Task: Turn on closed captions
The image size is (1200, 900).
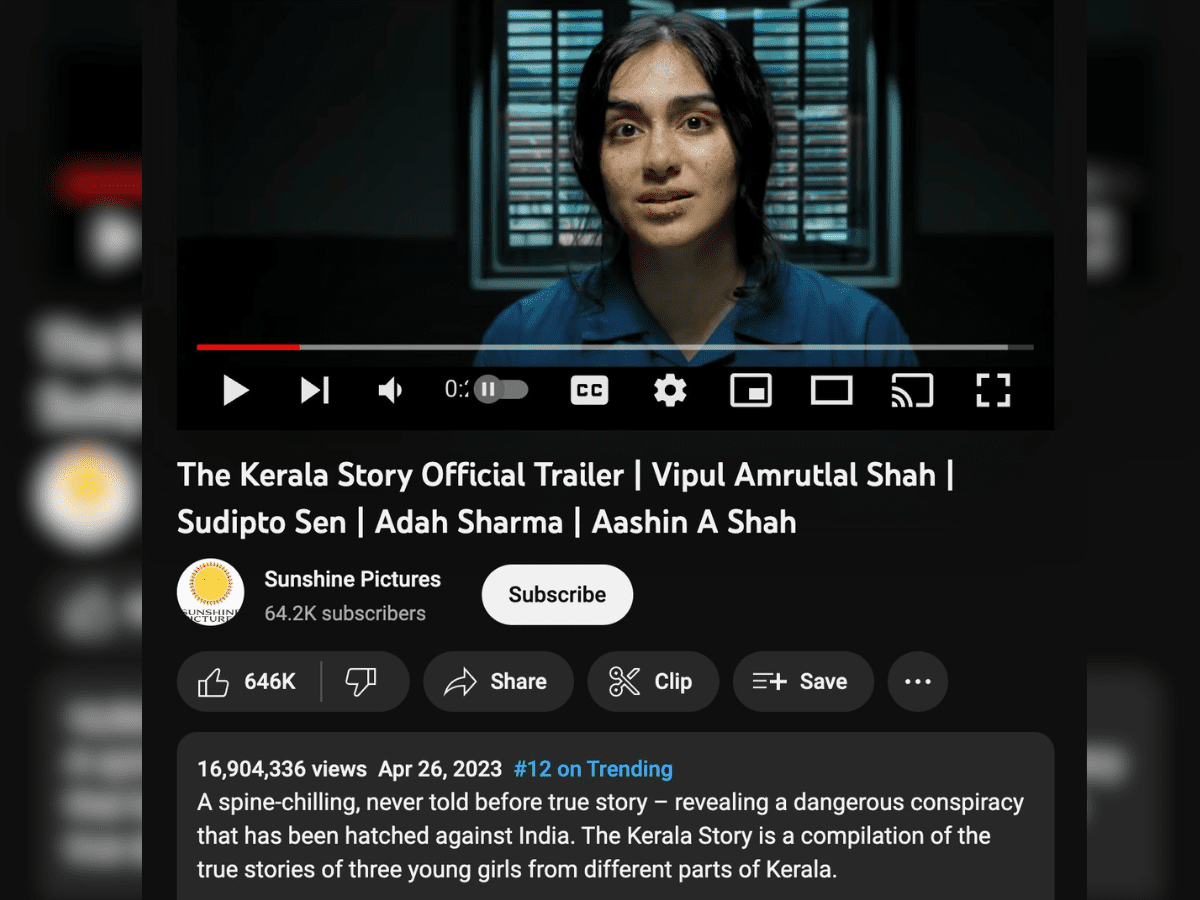Action: [x=590, y=390]
